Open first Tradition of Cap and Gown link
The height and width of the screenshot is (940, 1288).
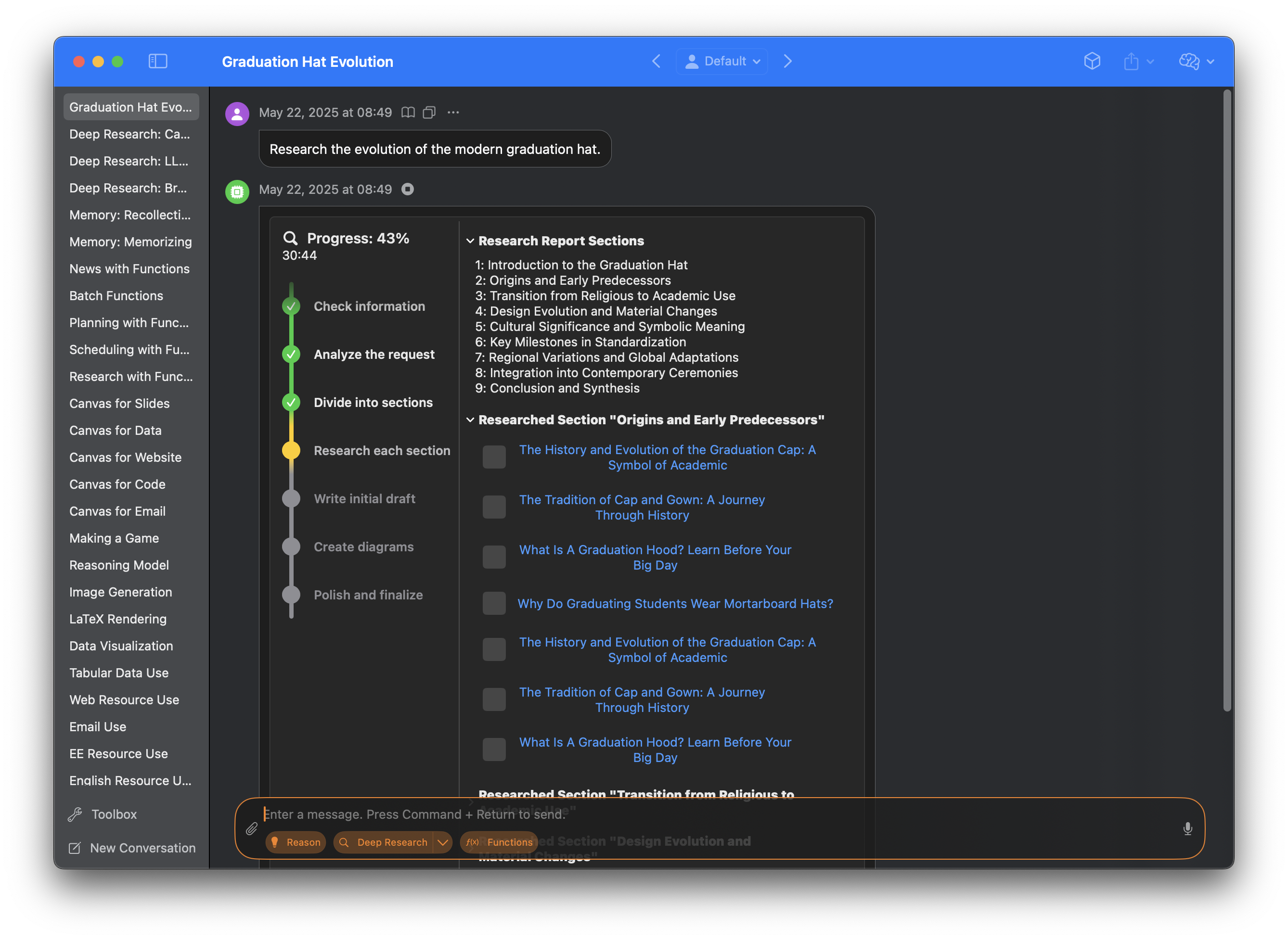(x=642, y=508)
